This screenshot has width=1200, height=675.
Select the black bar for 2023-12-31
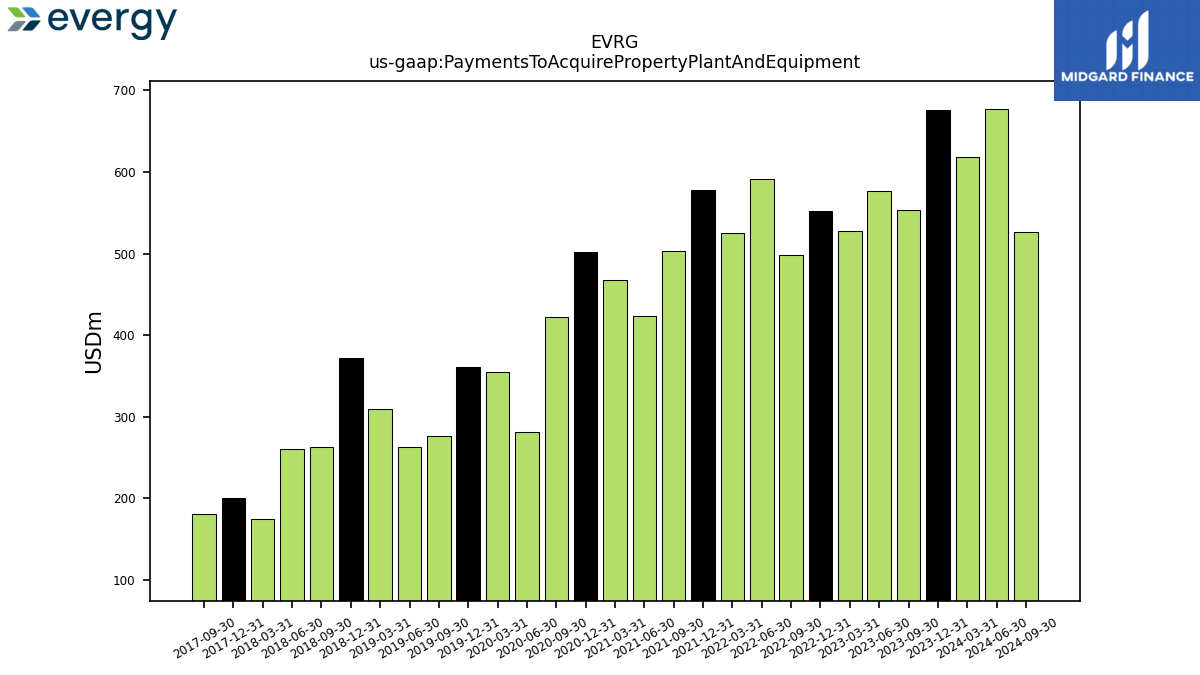coord(938,355)
